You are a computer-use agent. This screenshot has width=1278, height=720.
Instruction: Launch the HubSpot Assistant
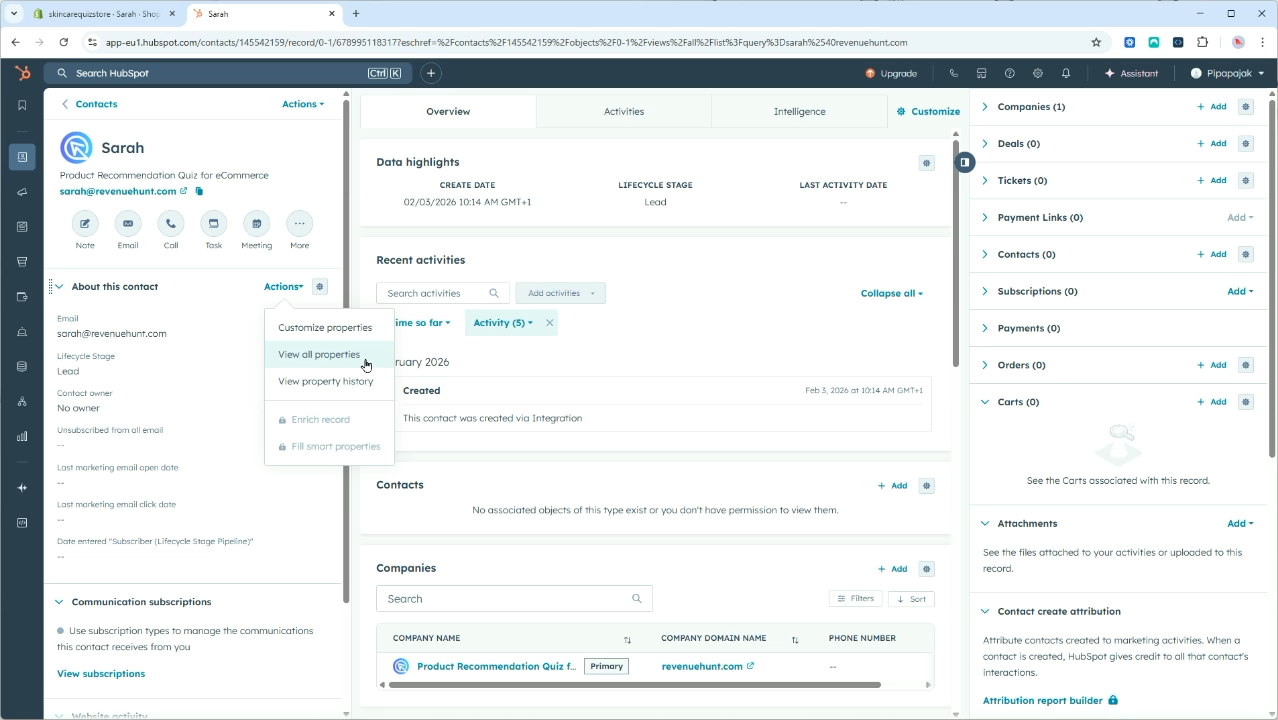[1131, 72]
